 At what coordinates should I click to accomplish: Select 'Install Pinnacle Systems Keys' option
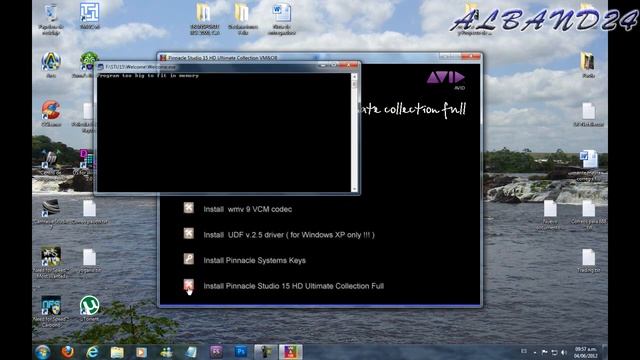(254, 260)
